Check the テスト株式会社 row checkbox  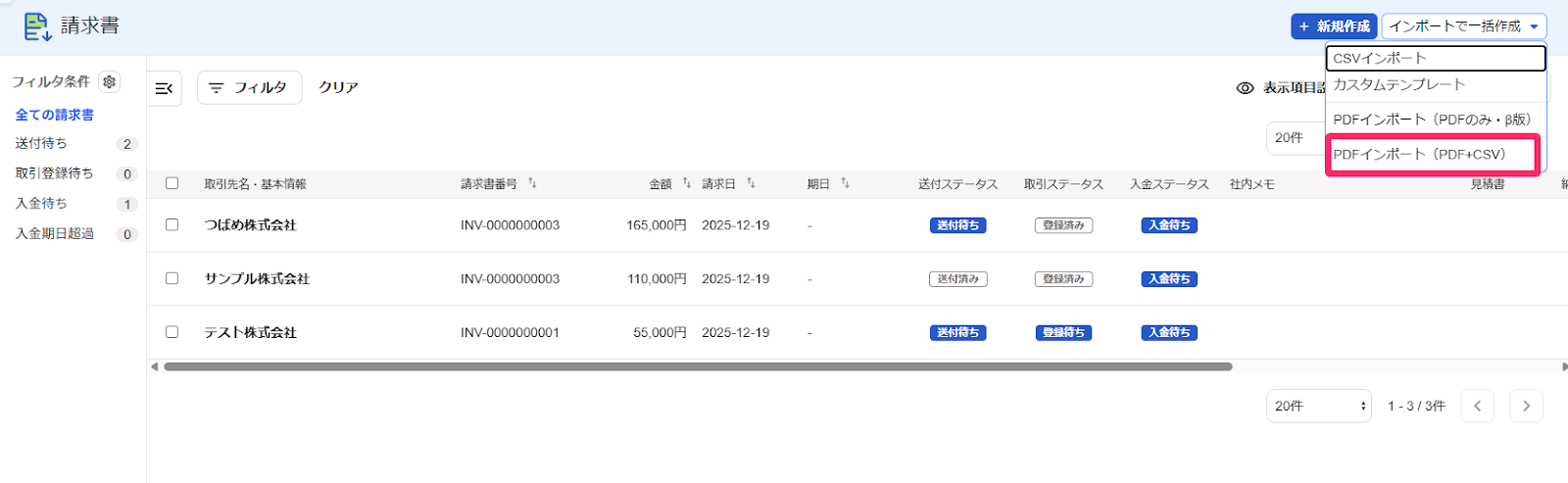pos(172,332)
